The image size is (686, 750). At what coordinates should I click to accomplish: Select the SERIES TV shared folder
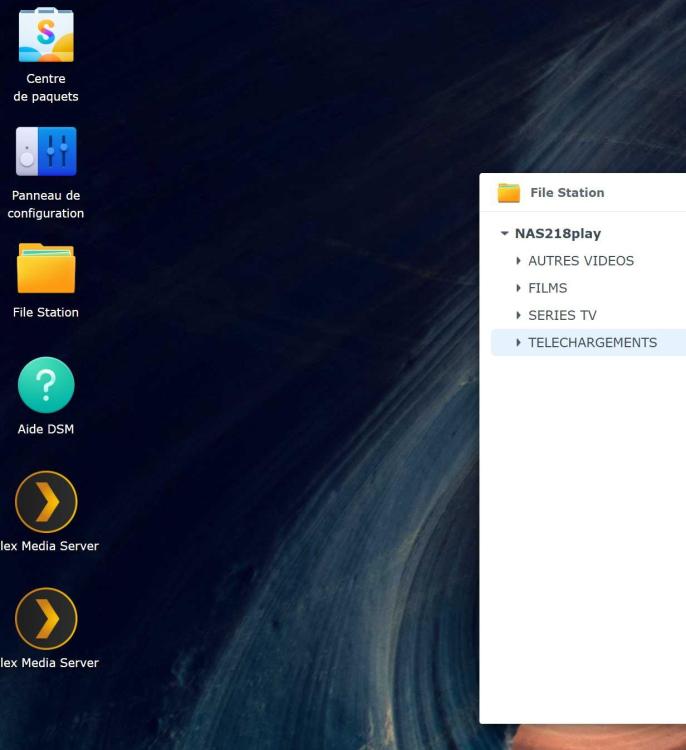562,315
